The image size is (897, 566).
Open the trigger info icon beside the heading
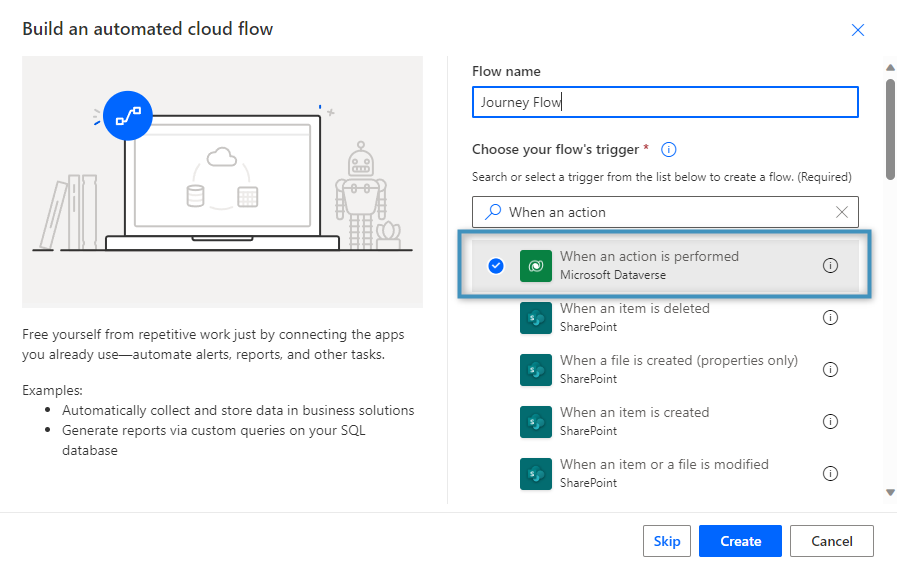pyautogui.click(x=668, y=150)
